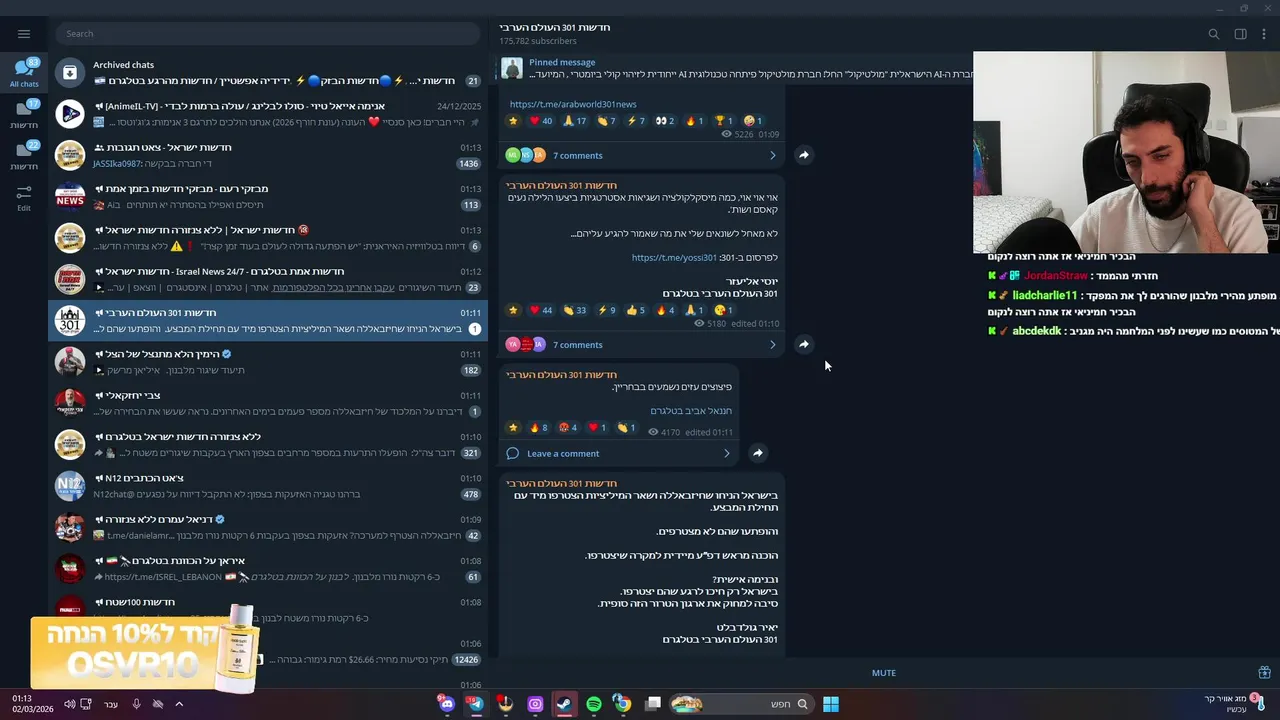Expand the Leave a comment thread arrow
The height and width of the screenshot is (720, 1280).
pyautogui.click(x=727, y=453)
